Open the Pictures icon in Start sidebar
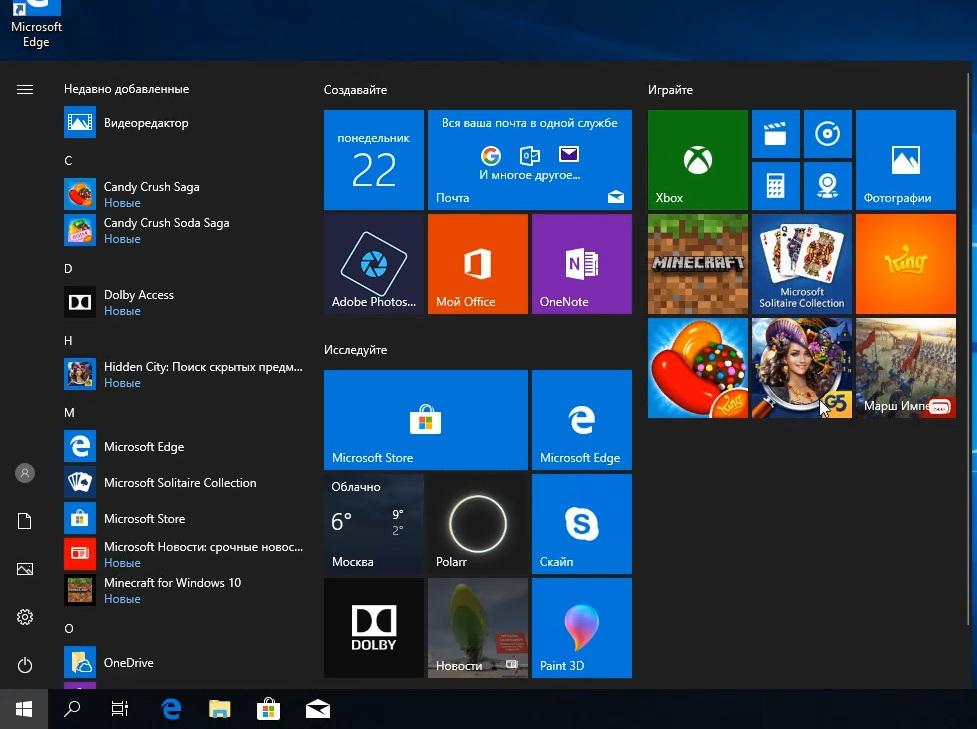Image resolution: width=977 pixels, height=729 pixels. [25, 569]
